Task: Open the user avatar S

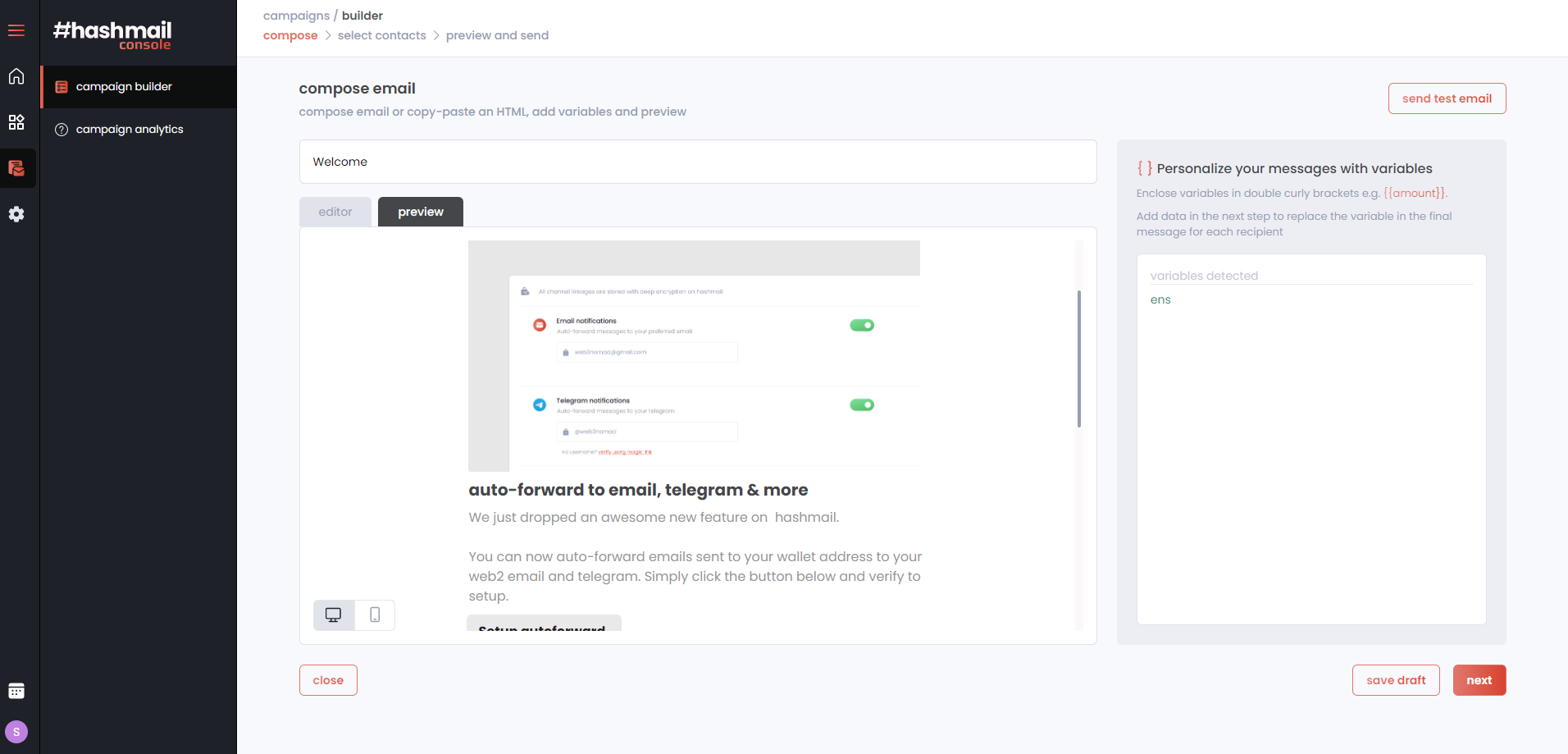Action: (x=16, y=732)
